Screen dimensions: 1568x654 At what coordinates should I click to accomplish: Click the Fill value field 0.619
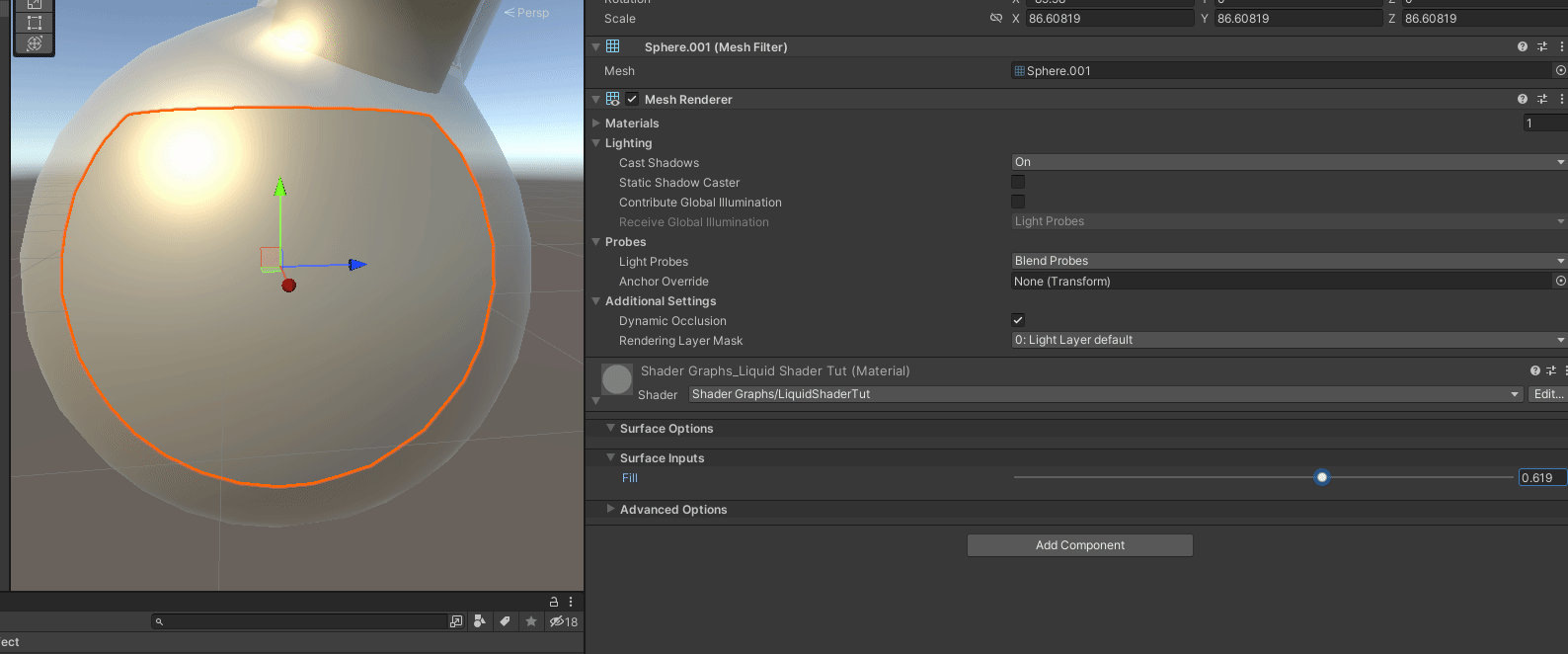(1543, 478)
